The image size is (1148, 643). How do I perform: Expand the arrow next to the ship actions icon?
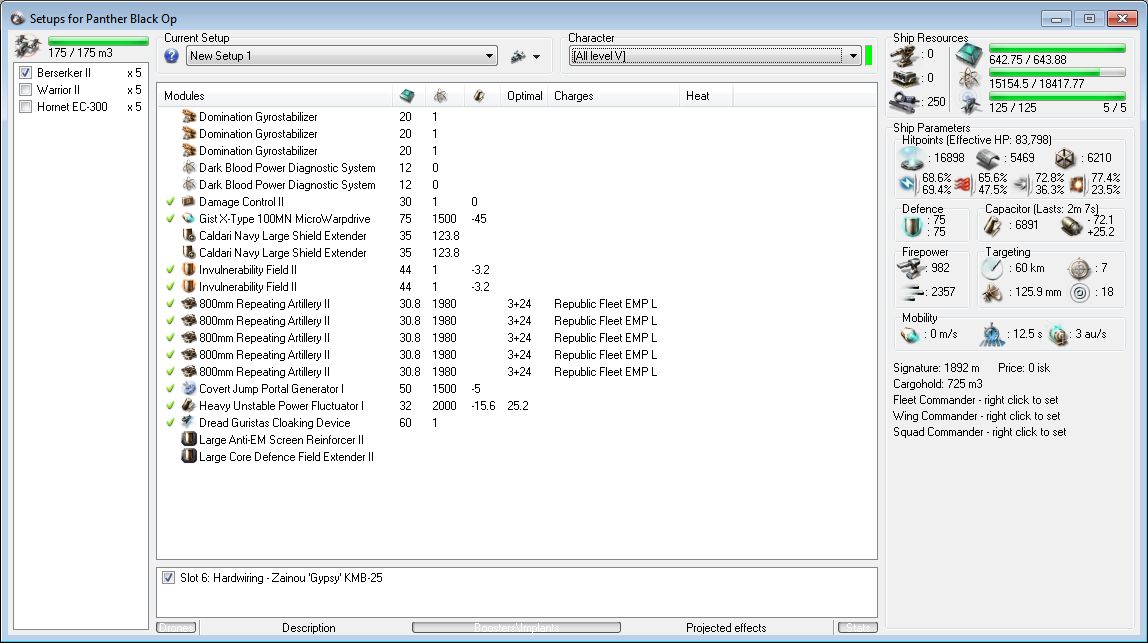(x=537, y=57)
